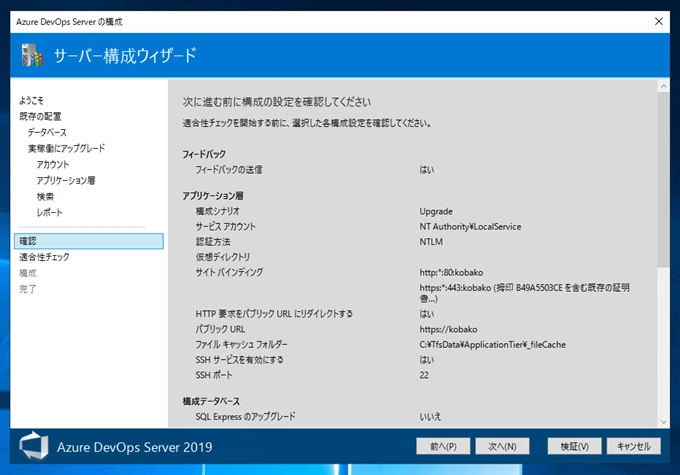Click the フィードバック section heading
The image size is (680, 475).
pyautogui.click(x=204, y=154)
